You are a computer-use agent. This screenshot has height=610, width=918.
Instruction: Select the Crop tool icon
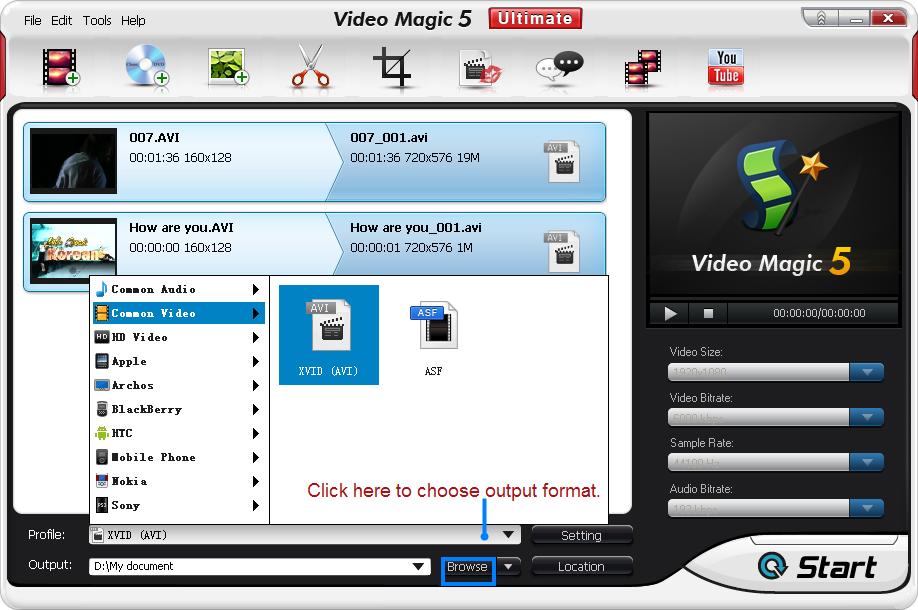[392, 66]
